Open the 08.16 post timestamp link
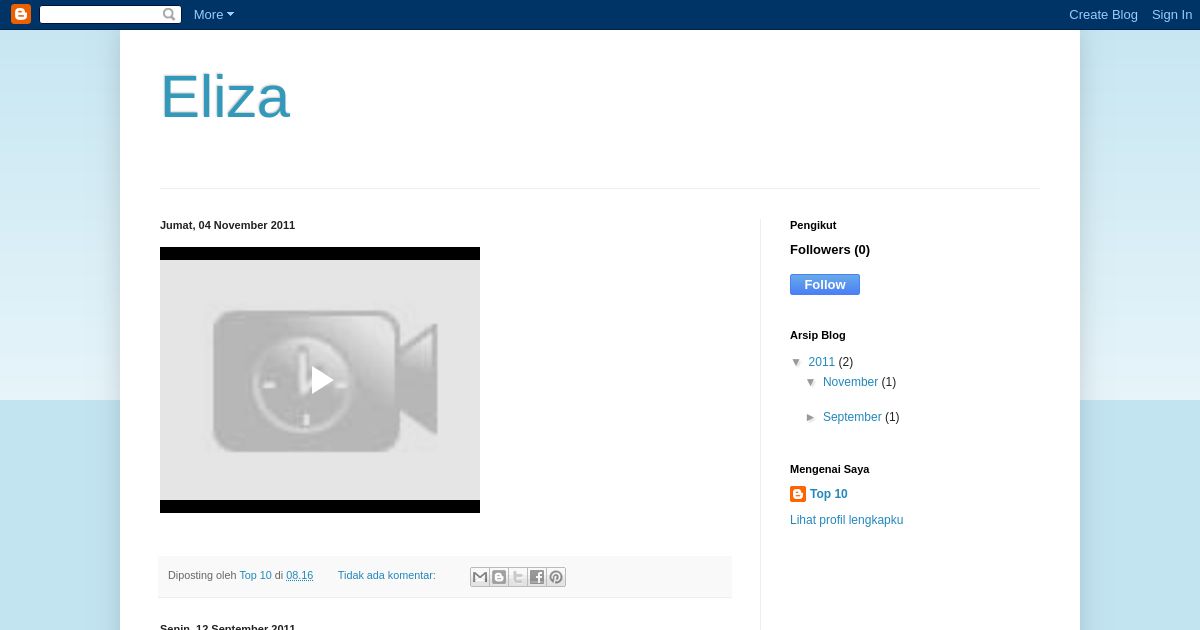This screenshot has width=1200, height=630. click(299, 575)
